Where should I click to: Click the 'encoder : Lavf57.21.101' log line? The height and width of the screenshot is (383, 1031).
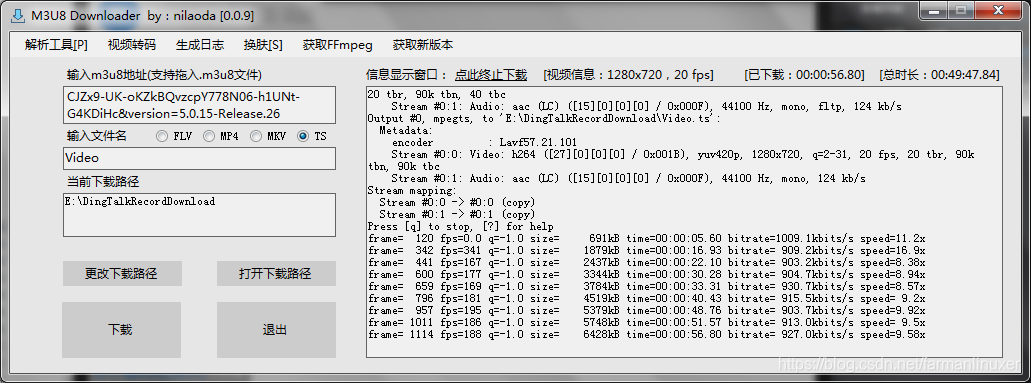(485, 142)
